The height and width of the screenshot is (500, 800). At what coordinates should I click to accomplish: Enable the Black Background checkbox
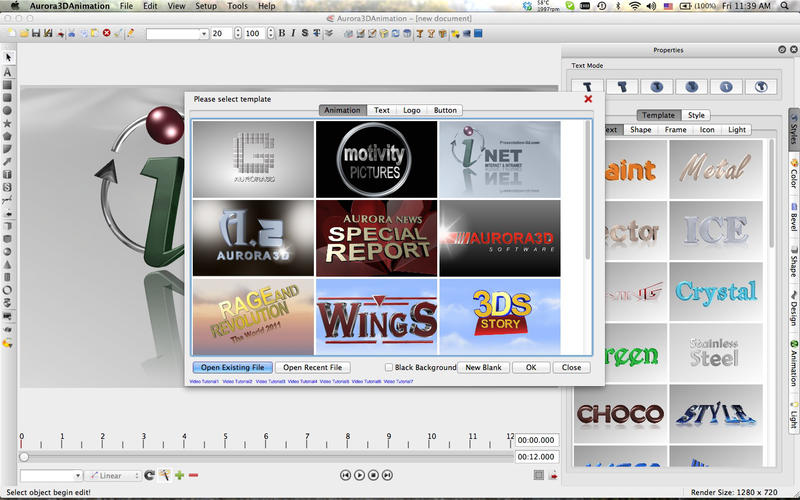(389, 368)
